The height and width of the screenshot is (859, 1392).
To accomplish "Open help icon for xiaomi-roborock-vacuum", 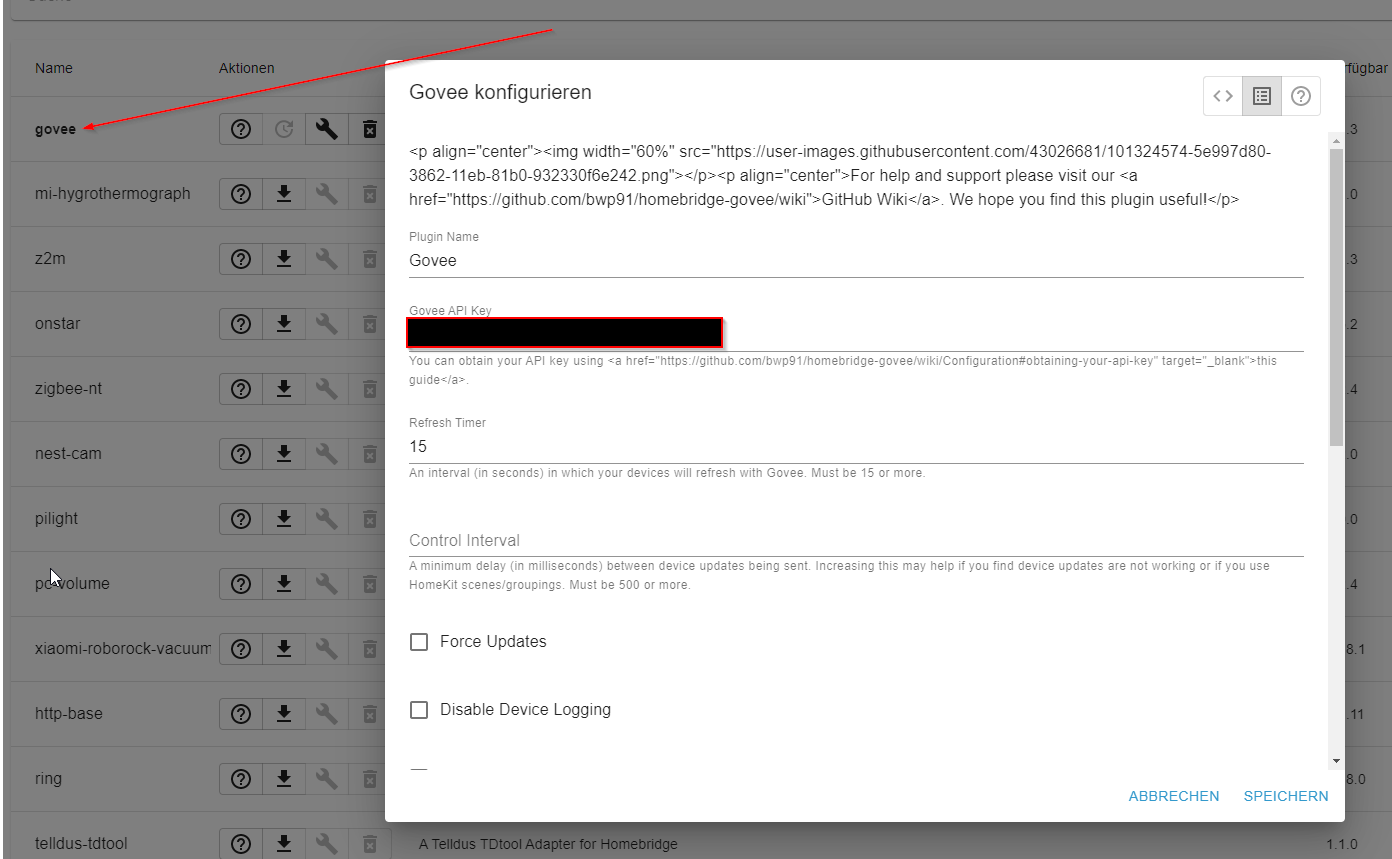I will (x=241, y=649).
